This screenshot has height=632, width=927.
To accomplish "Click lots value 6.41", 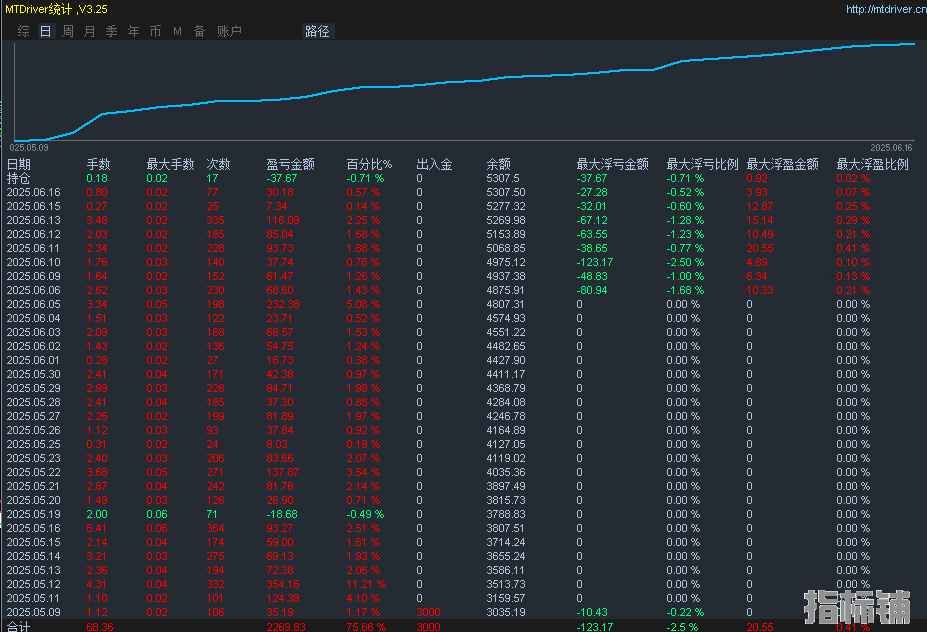I will coord(97,528).
